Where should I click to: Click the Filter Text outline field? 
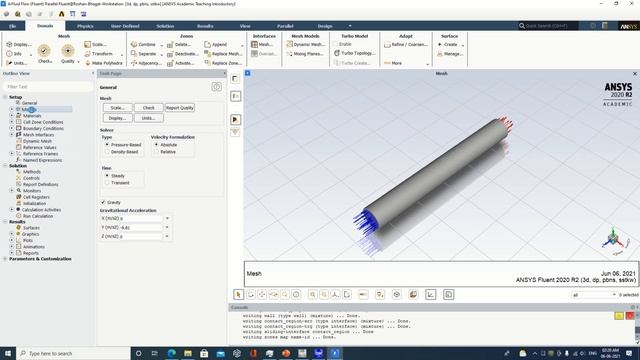pos(48,87)
